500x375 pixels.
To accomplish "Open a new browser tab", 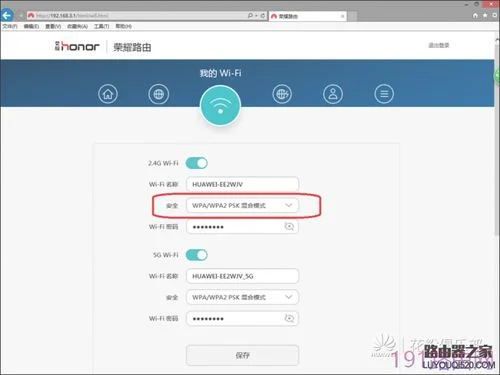I will (352, 16).
